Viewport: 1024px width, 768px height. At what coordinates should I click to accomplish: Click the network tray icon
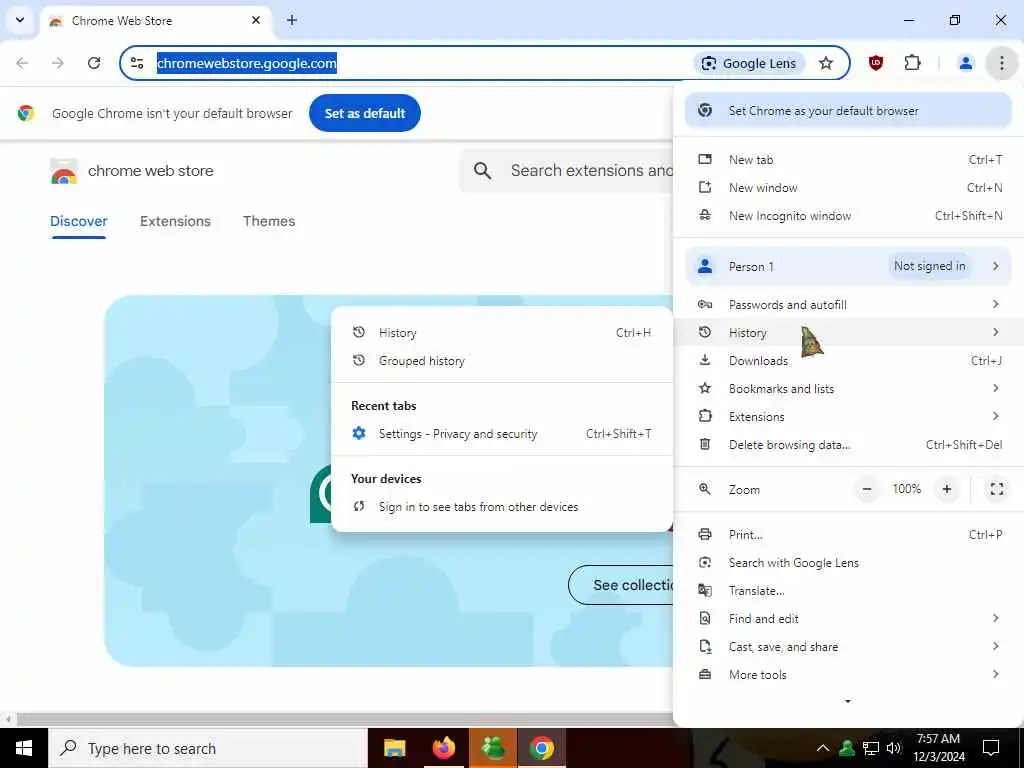[871, 748]
